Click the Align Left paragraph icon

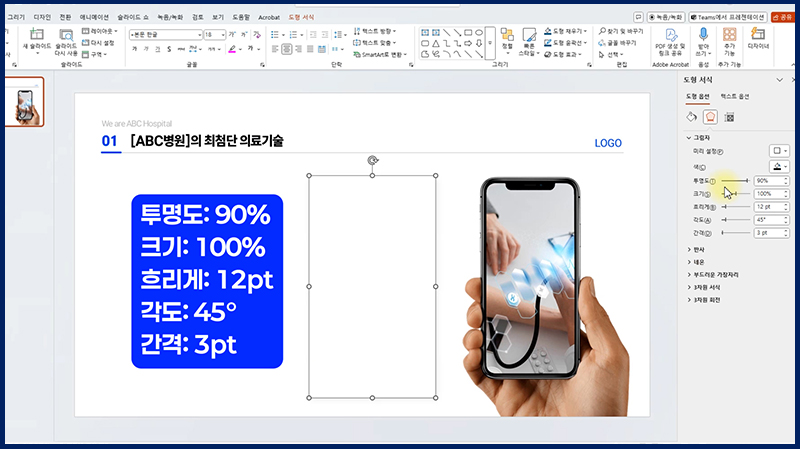coord(275,49)
